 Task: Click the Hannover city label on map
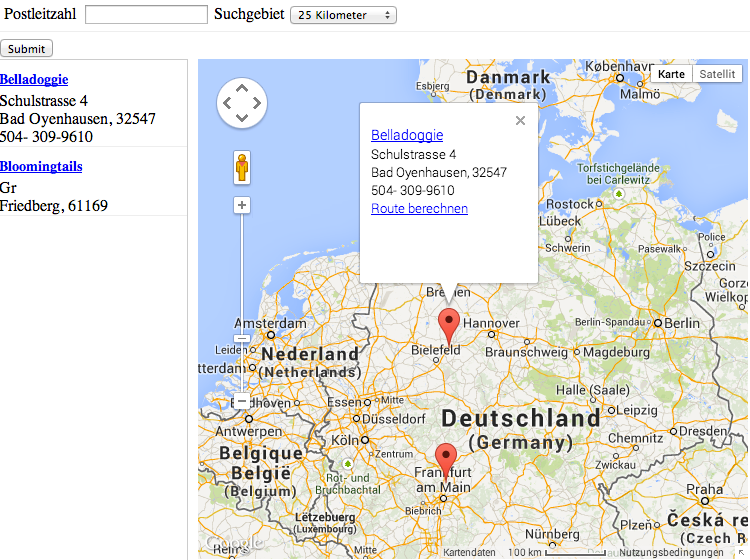click(491, 323)
